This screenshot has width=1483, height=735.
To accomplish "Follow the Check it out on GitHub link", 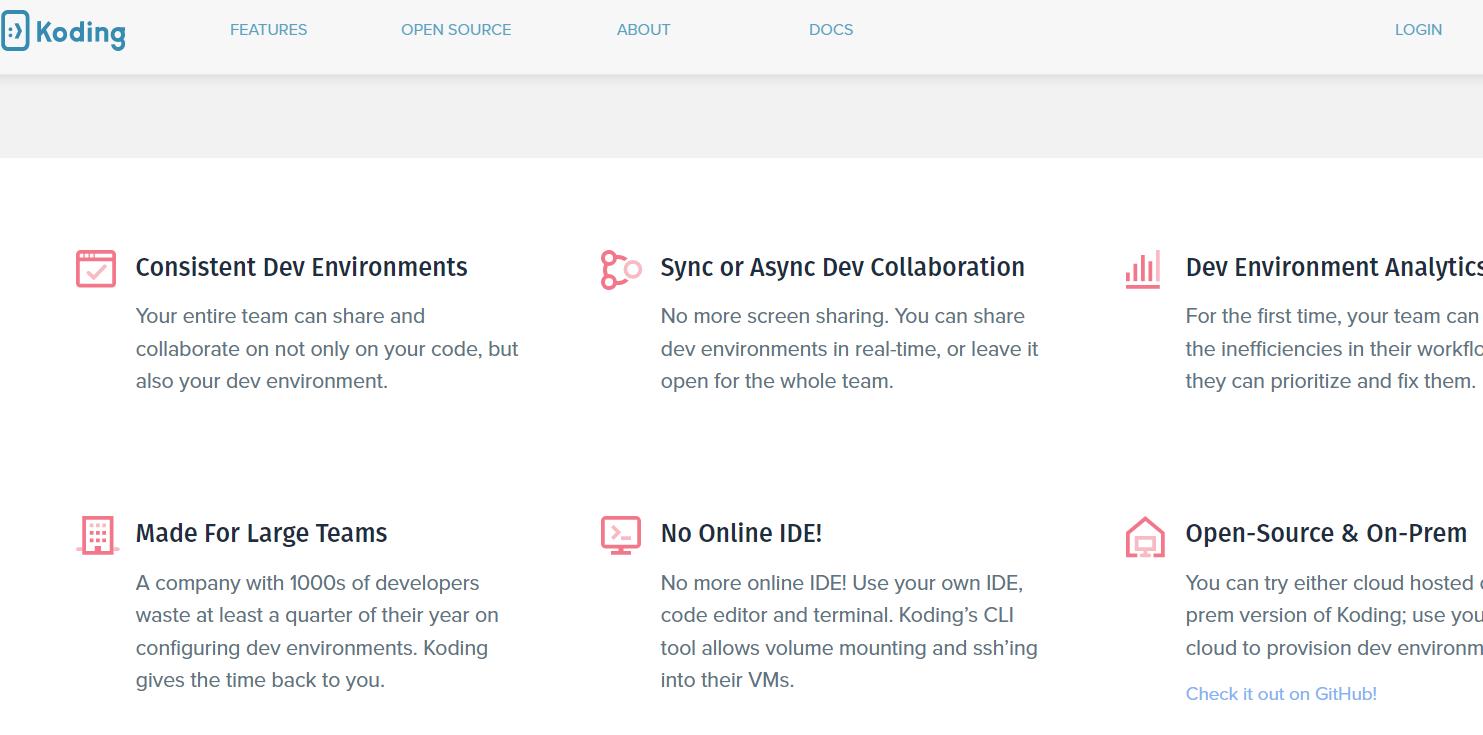I will point(1281,694).
